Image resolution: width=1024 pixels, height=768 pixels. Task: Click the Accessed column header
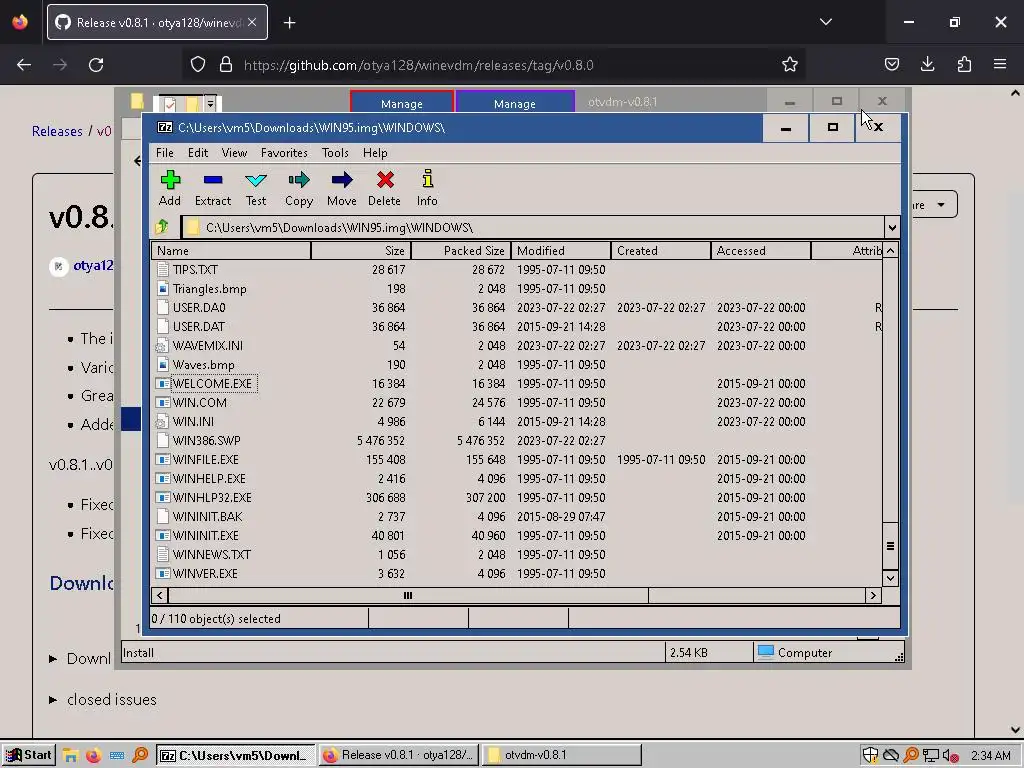[x=761, y=251]
